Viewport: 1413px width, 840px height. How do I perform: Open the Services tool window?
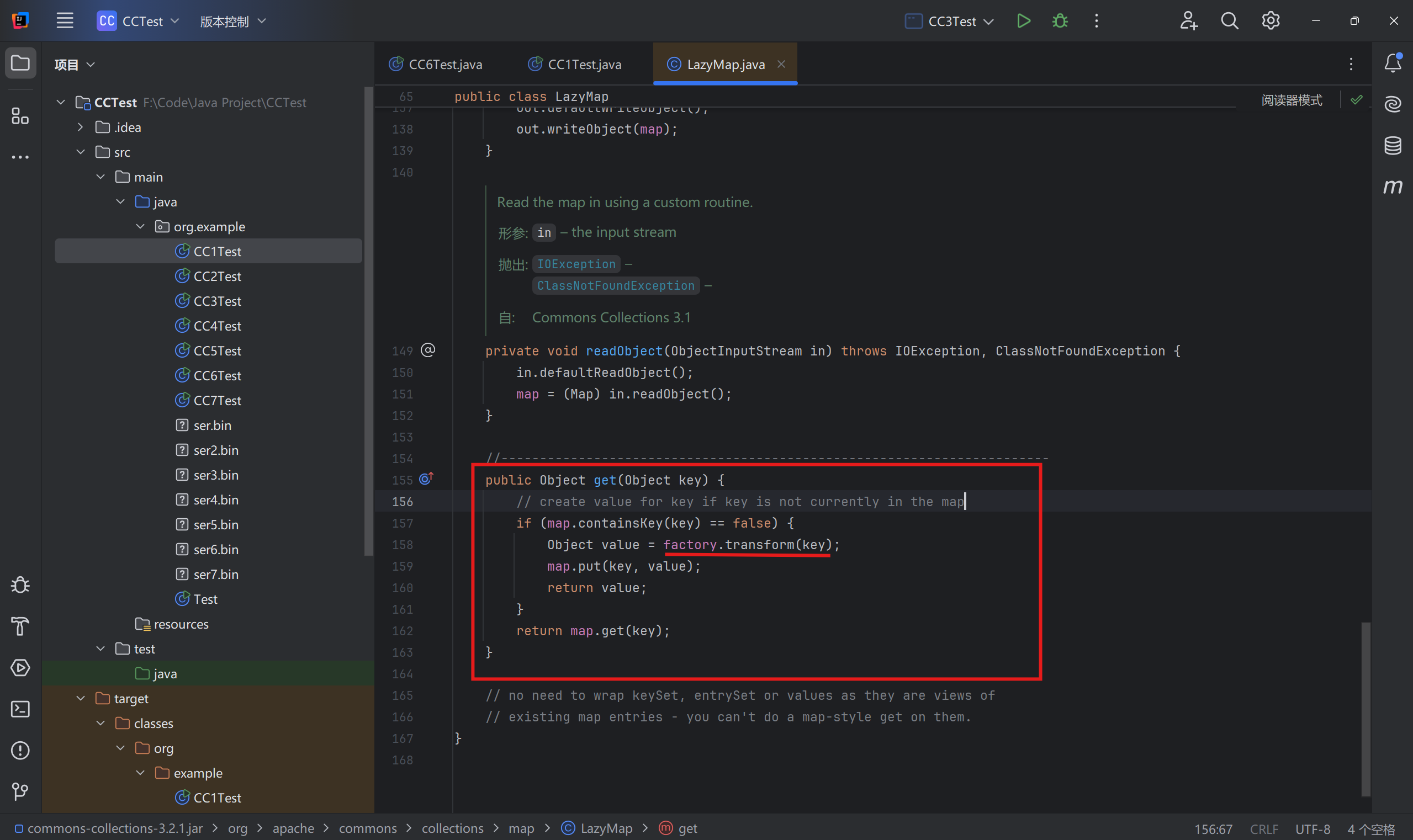pyautogui.click(x=20, y=667)
